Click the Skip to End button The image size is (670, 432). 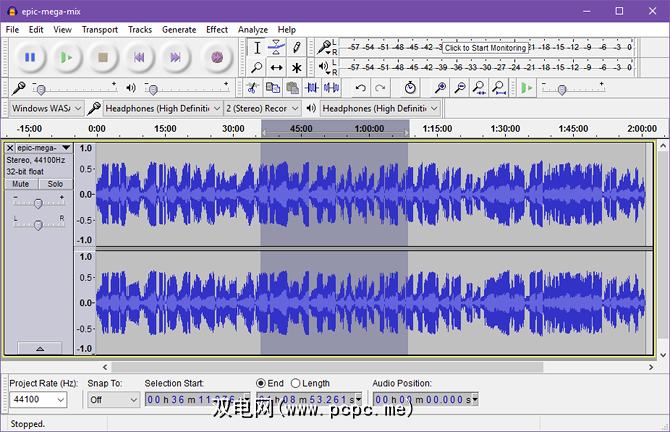point(176,58)
